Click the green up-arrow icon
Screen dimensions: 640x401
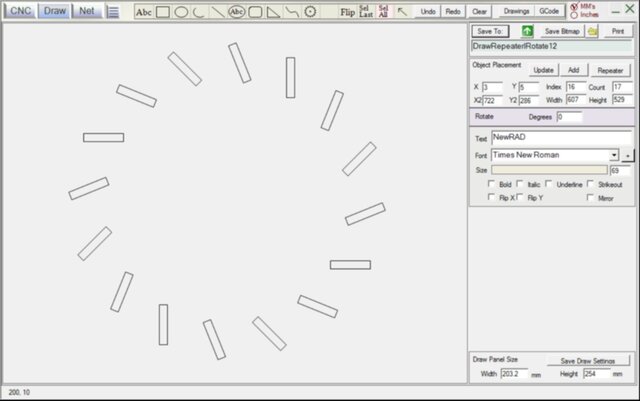coord(527,32)
